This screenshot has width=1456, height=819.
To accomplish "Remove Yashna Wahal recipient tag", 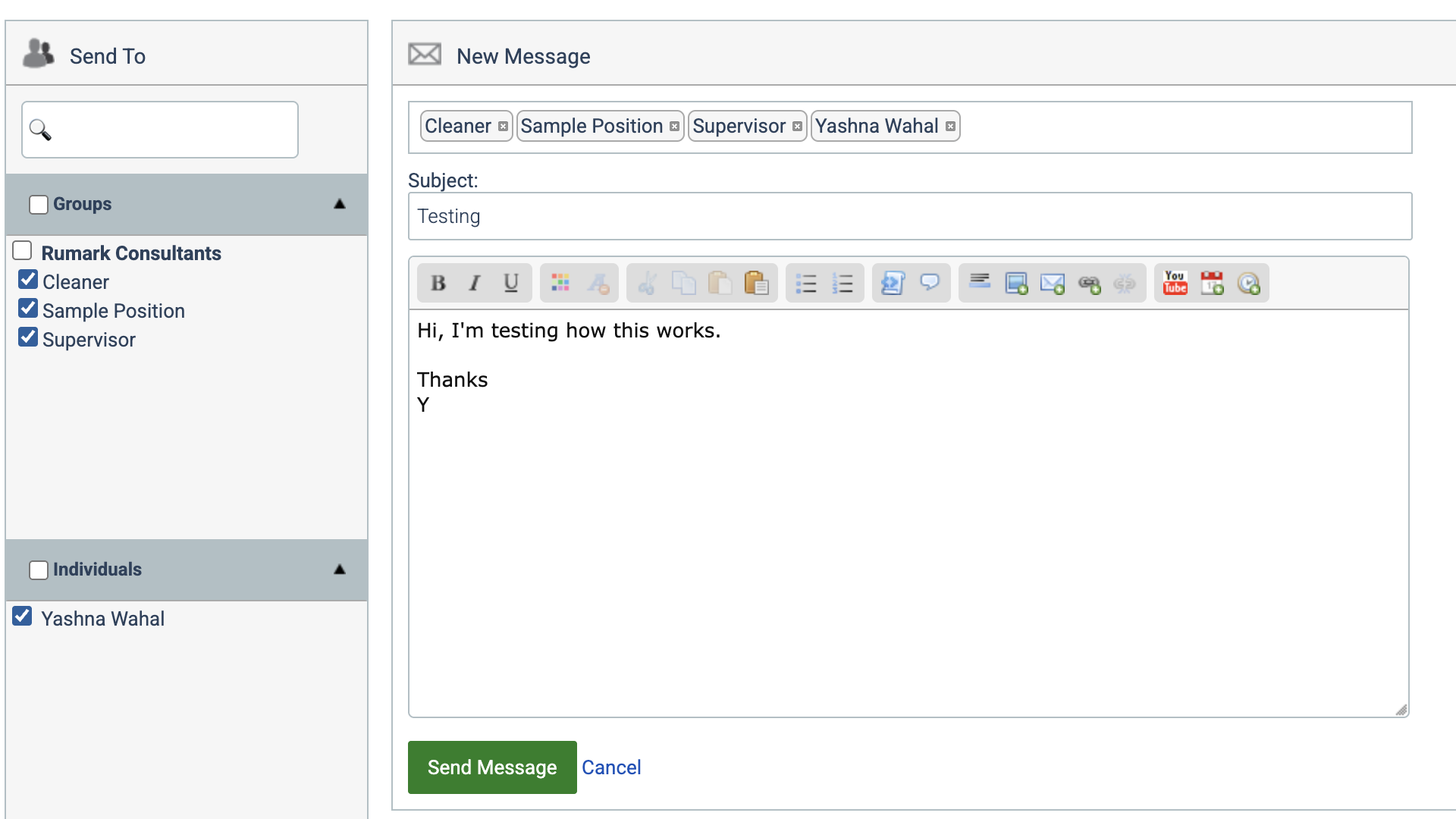I will 950,127.
